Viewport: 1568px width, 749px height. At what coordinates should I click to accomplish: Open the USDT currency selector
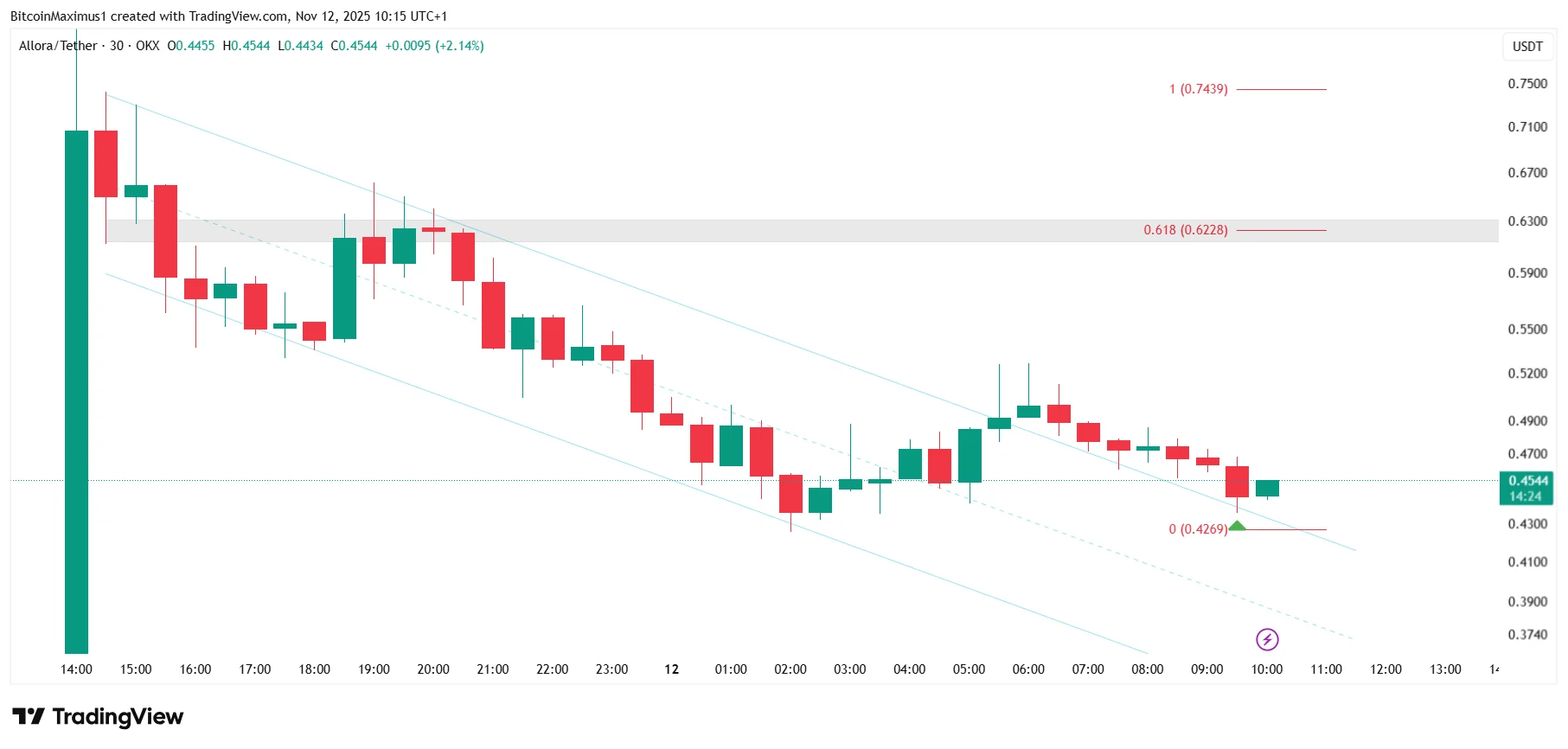[x=1526, y=47]
